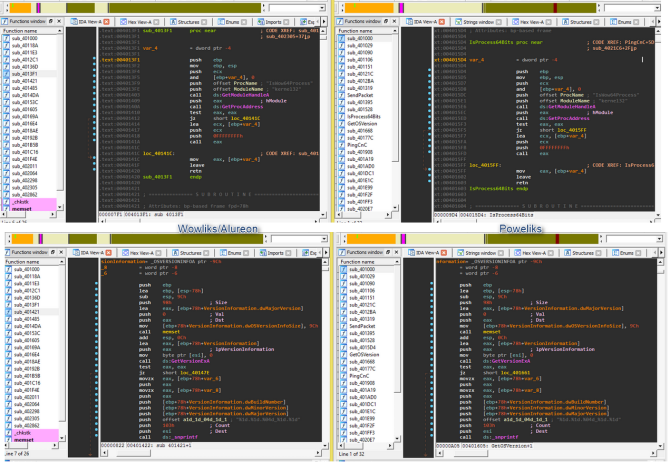Click function icon beside sub_4015D4 in lower-right list
Screen dimensions: 670x464
coord(344,347)
